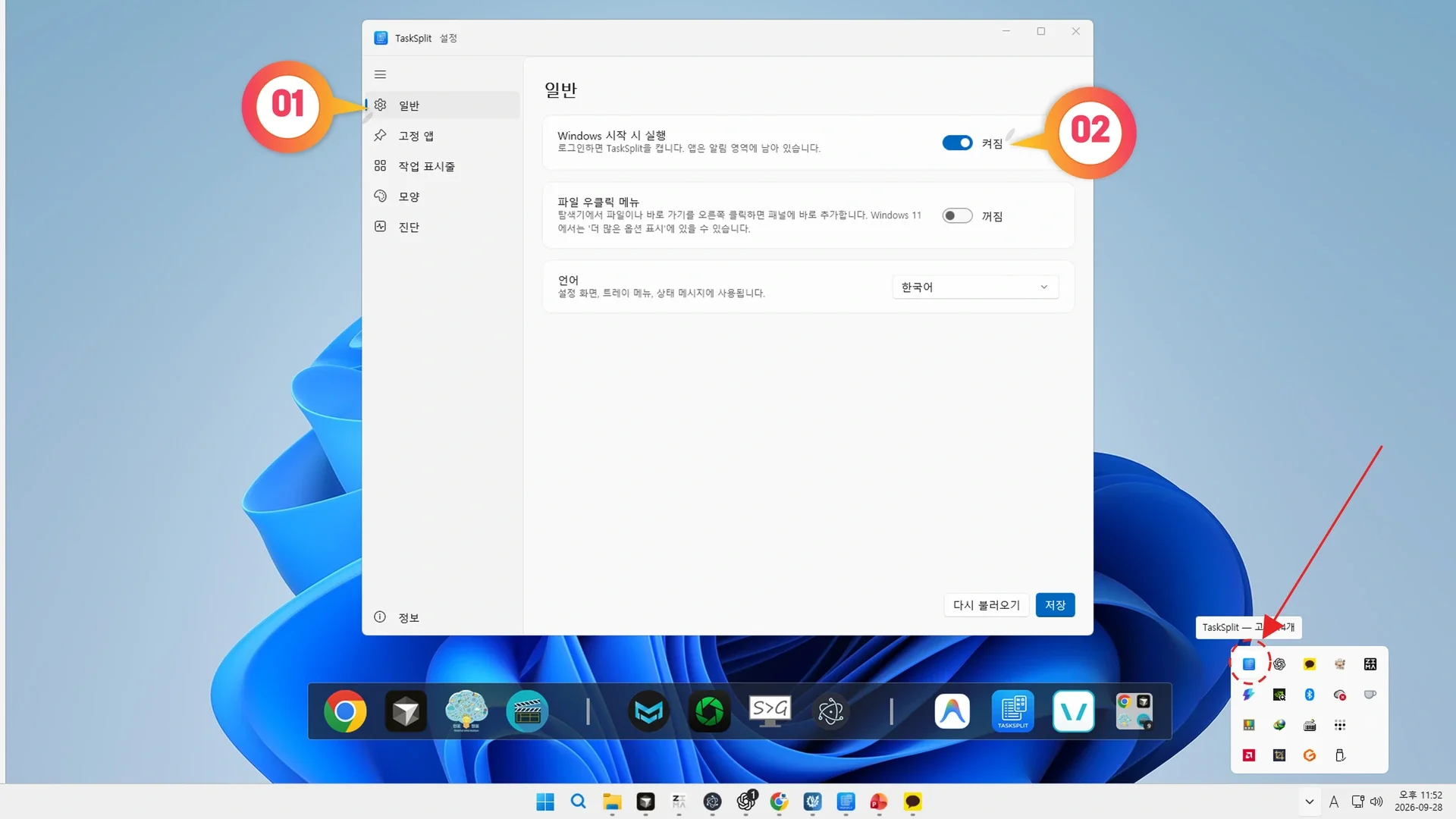Click the IME language indicator A
This screenshot has height=819, width=1456.
1334,802
